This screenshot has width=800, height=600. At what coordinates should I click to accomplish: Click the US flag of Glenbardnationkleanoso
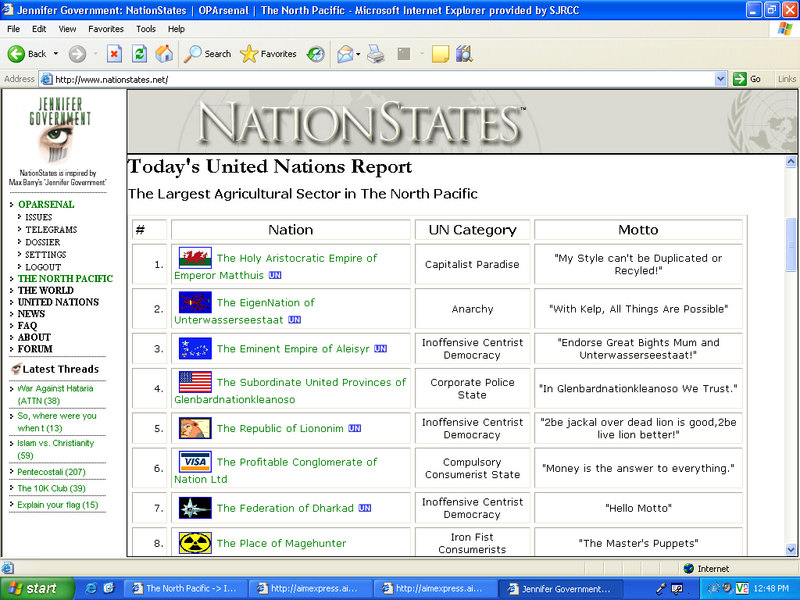coord(195,382)
